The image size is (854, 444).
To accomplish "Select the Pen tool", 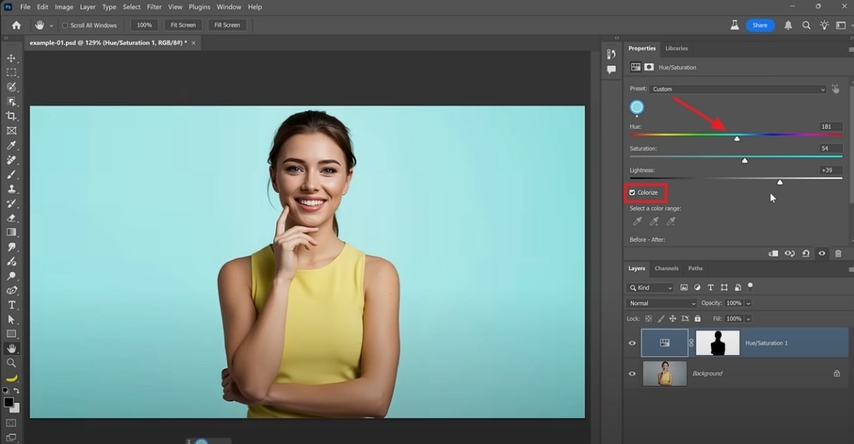I will (11, 290).
